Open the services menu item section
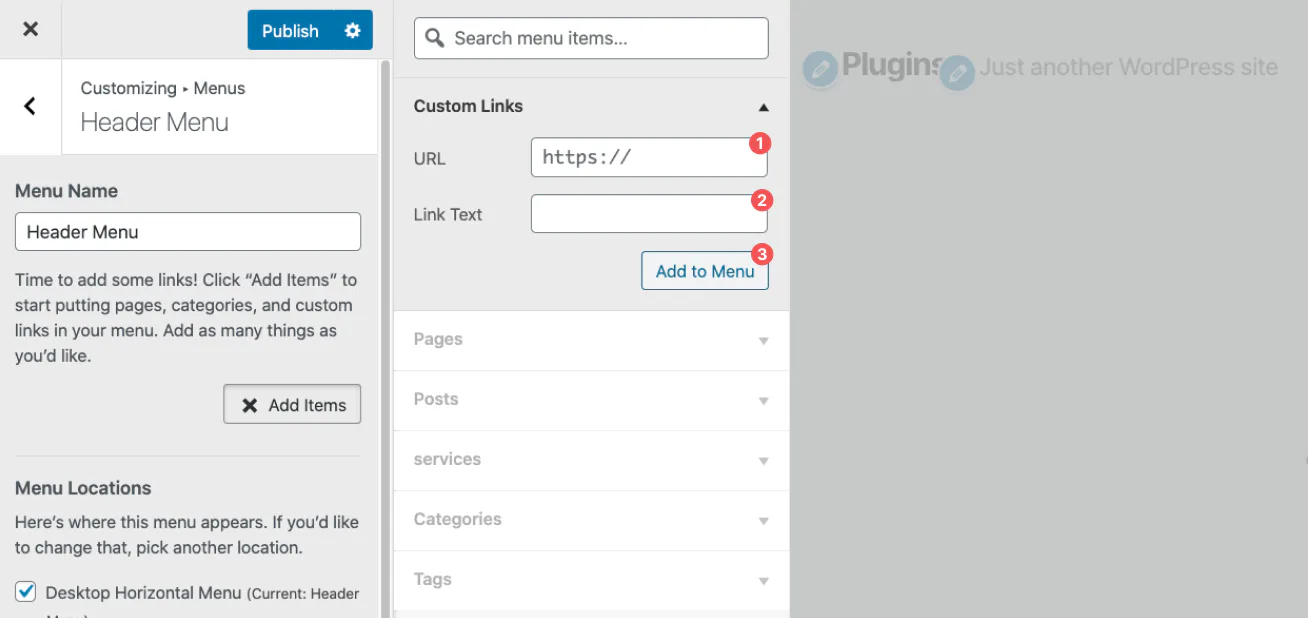The width and height of the screenshot is (1308, 618). pos(591,460)
